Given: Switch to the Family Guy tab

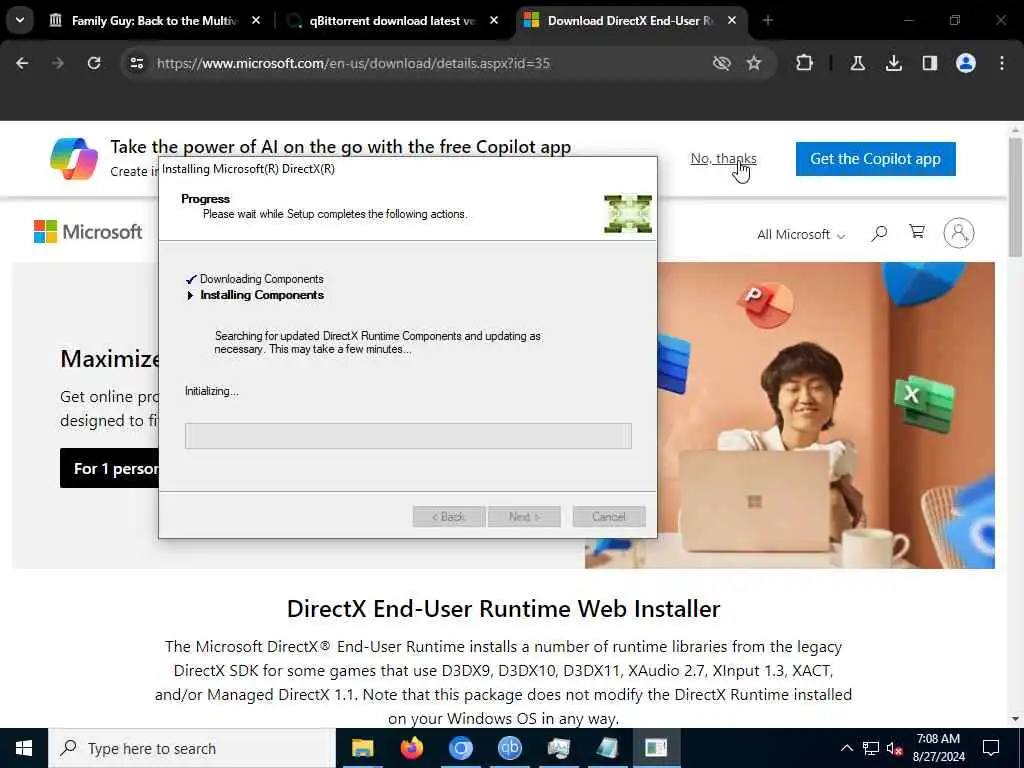Looking at the screenshot, I should [155, 21].
